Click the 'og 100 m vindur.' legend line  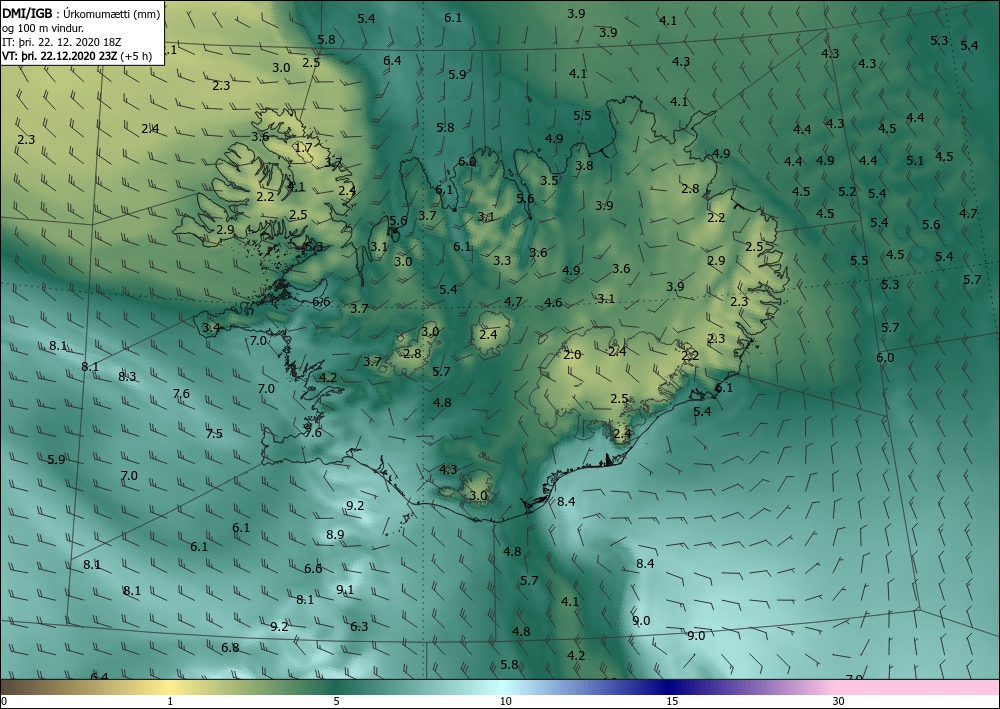43,28
